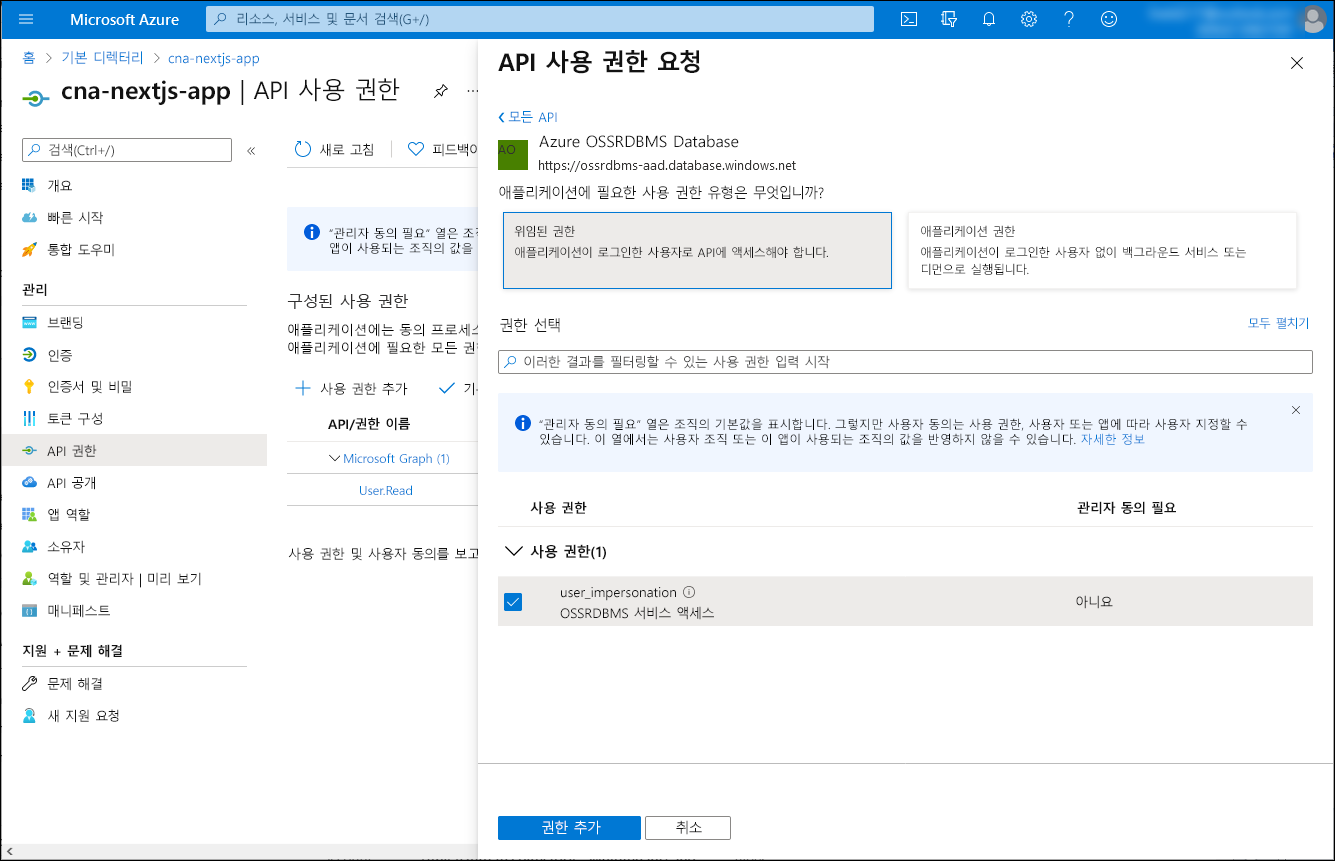The image size is (1335, 861).
Task: Select API 권한 in the left menu
Action: [134, 450]
